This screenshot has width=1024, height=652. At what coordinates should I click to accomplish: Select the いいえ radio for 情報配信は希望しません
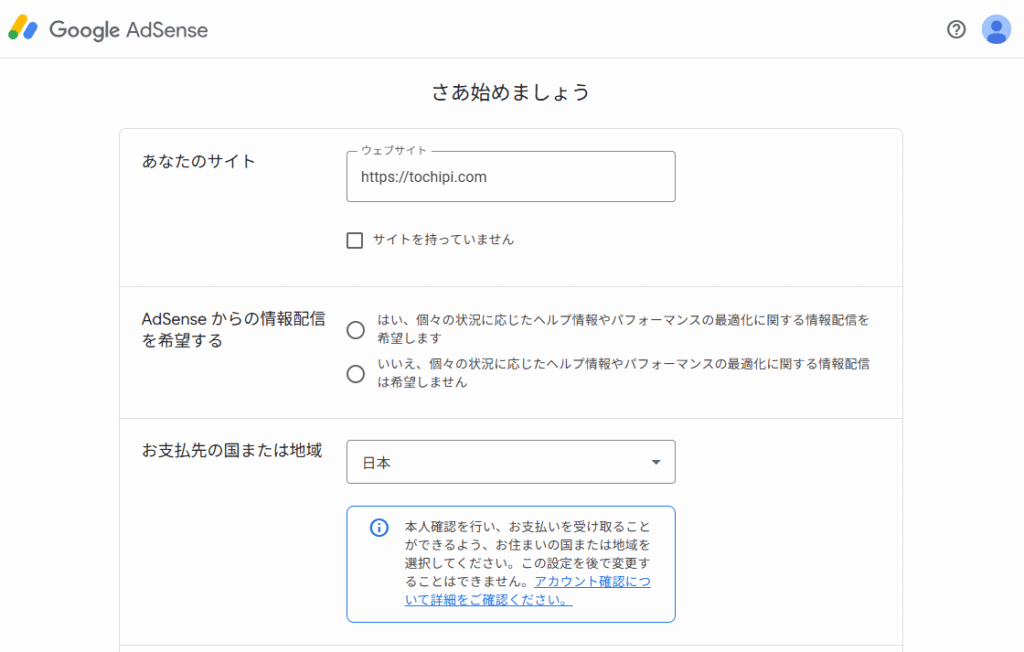pos(355,374)
